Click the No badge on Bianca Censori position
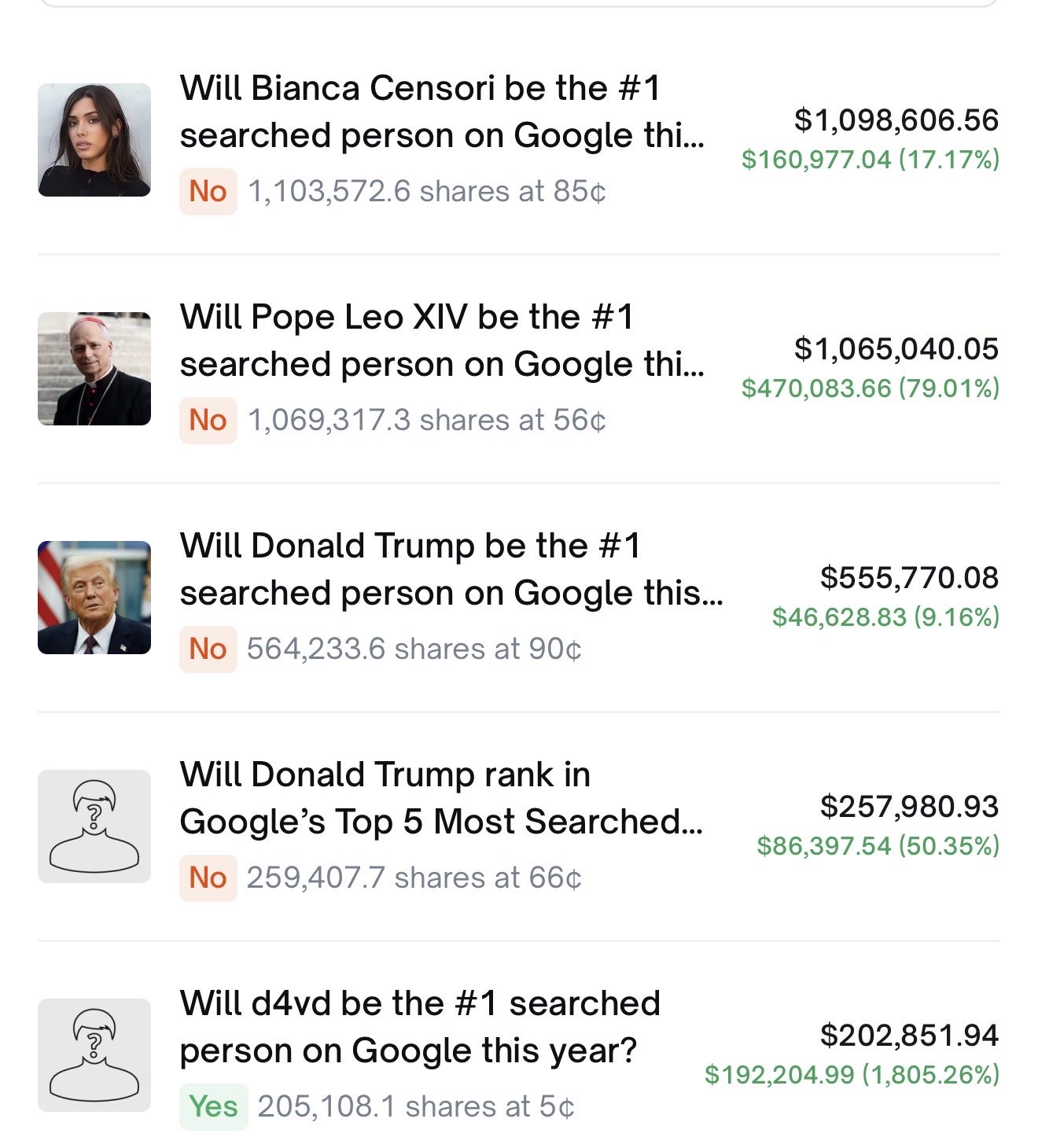 (208, 192)
